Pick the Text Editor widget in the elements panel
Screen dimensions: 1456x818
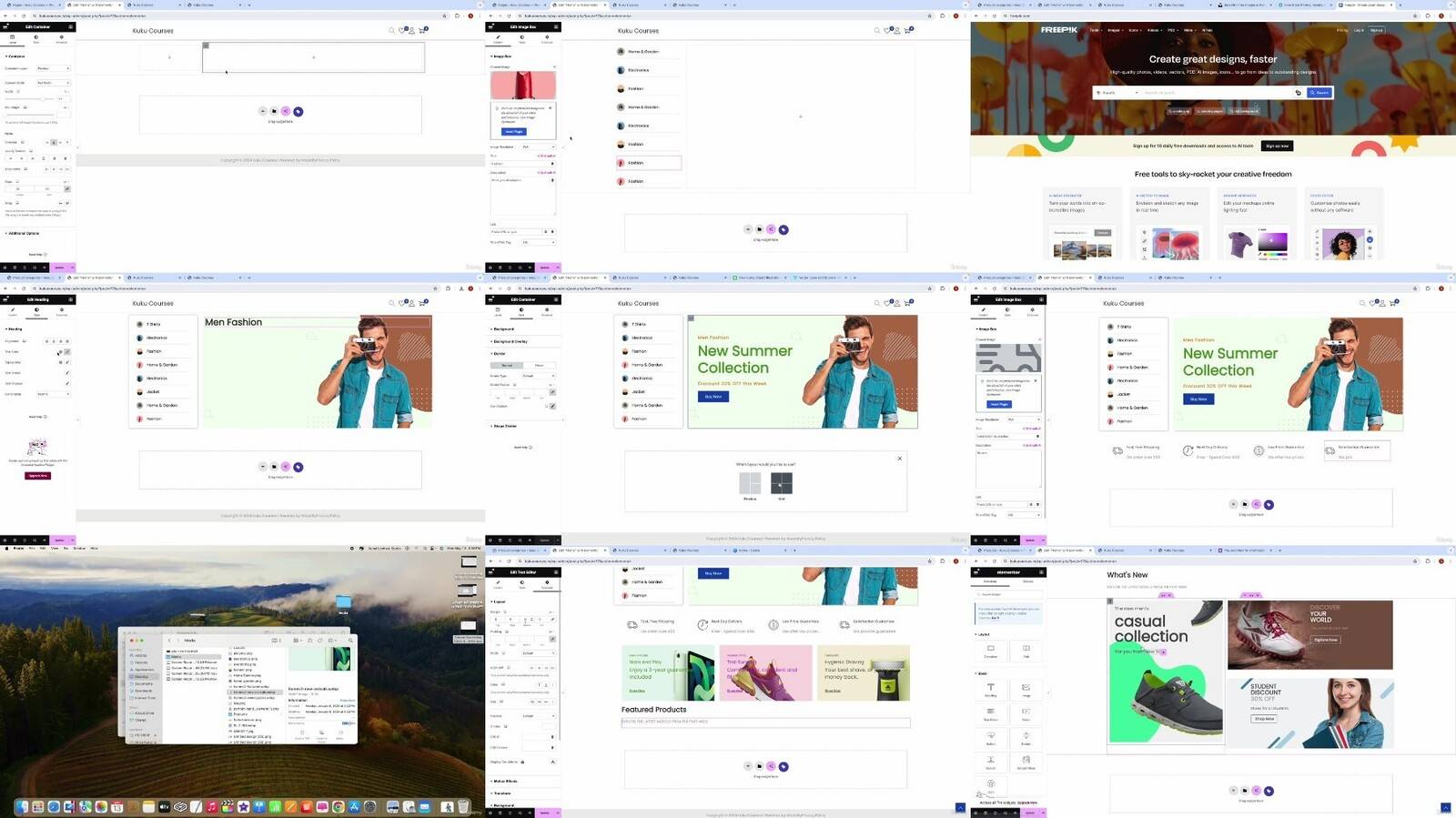(x=991, y=713)
